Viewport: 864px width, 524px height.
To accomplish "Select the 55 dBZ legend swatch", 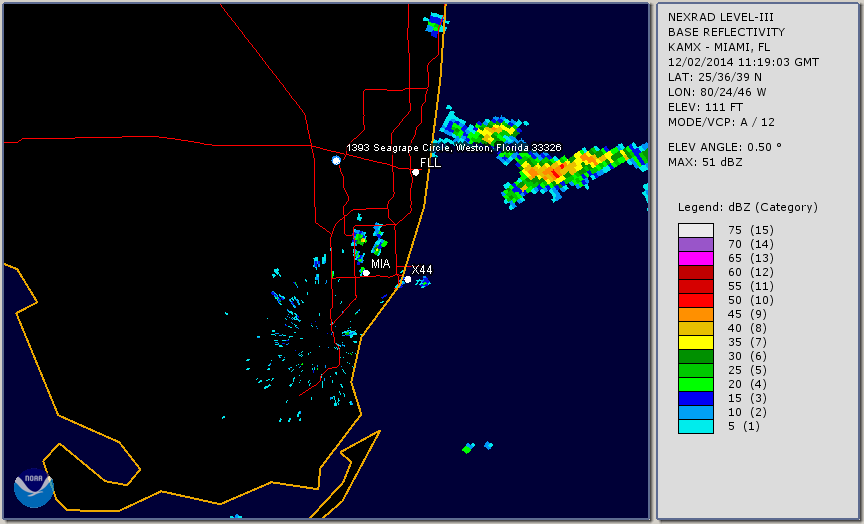I will point(696,287).
